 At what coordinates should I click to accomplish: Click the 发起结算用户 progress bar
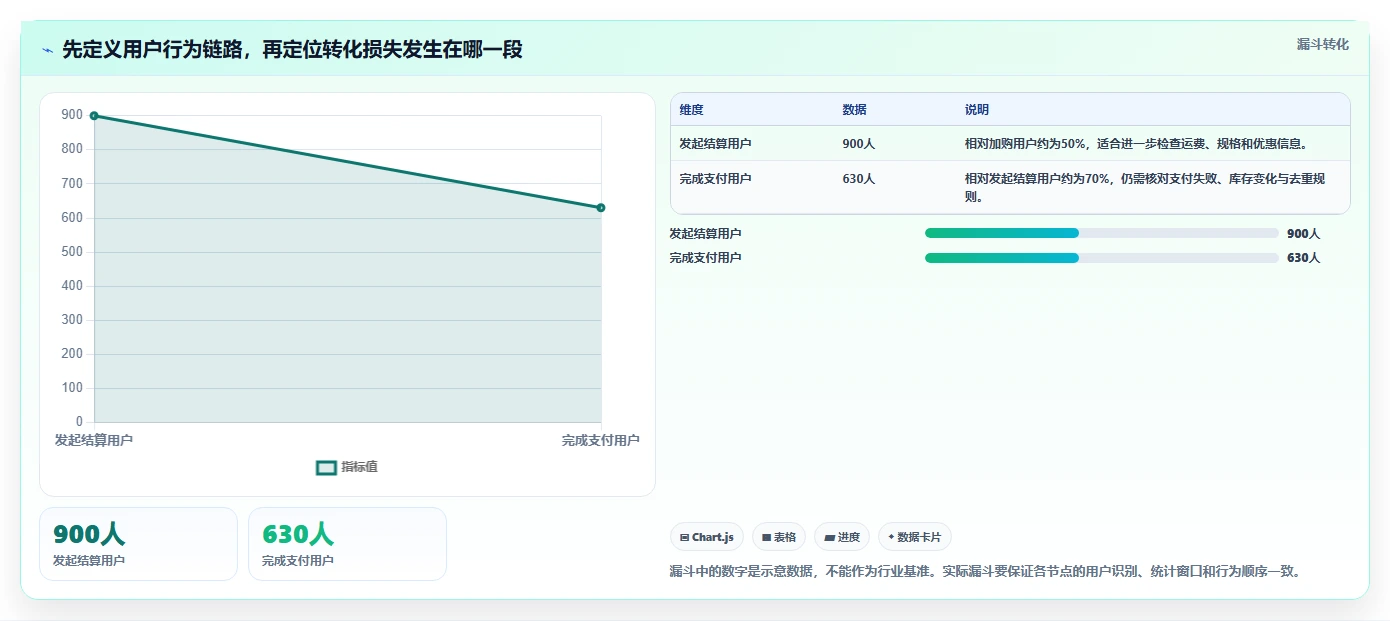[x=1101, y=233]
